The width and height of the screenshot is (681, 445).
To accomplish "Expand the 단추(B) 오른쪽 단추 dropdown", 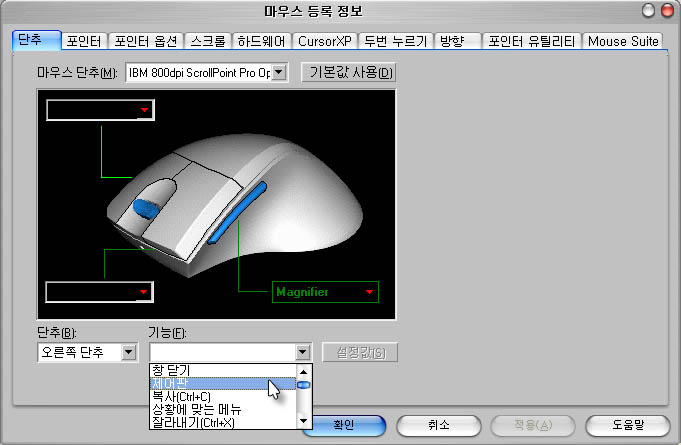I will (x=129, y=352).
